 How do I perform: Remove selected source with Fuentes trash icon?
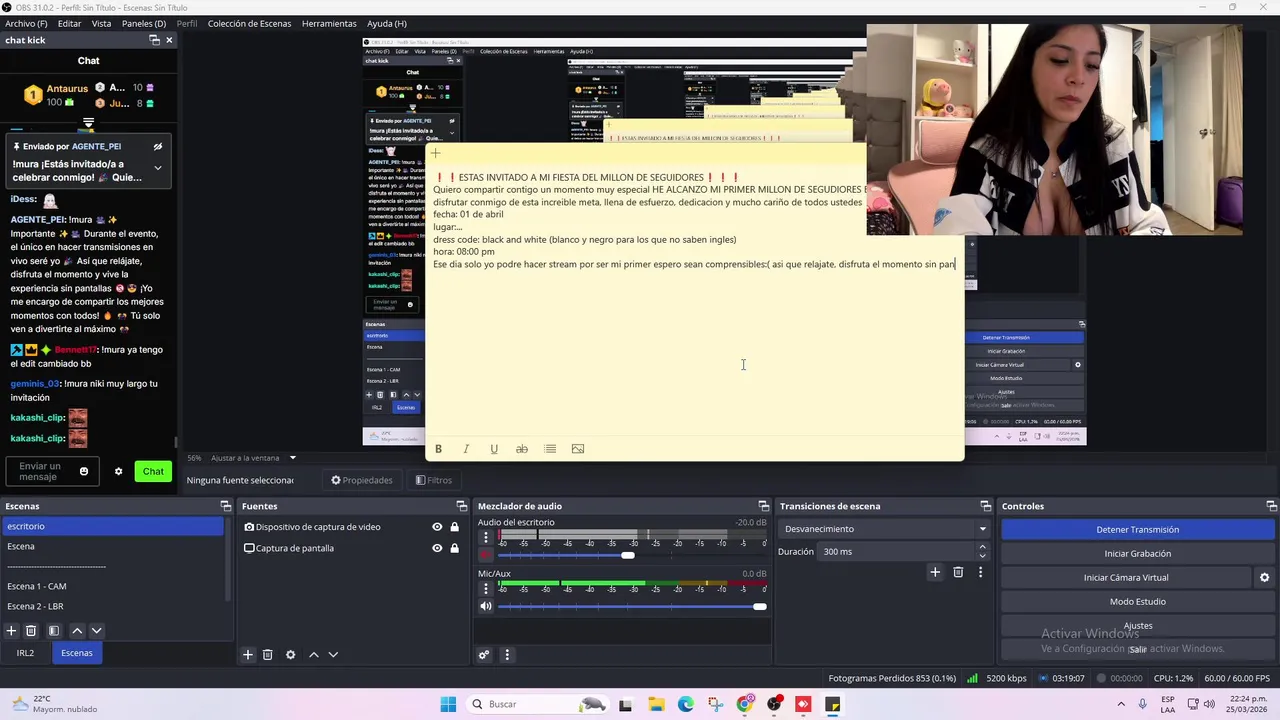point(268,655)
